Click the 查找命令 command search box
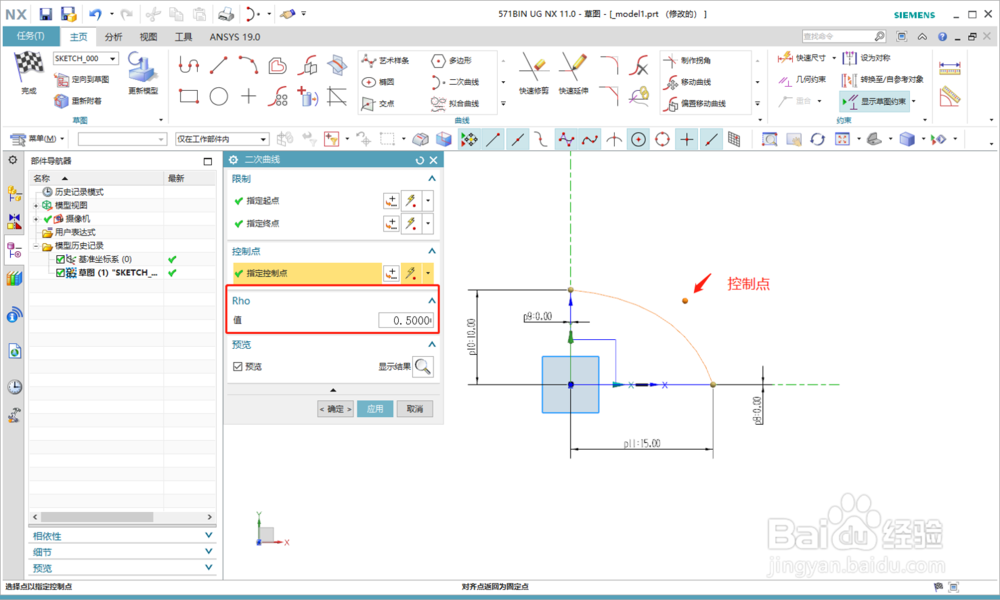This screenshot has height=600, width=1000. click(844, 36)
